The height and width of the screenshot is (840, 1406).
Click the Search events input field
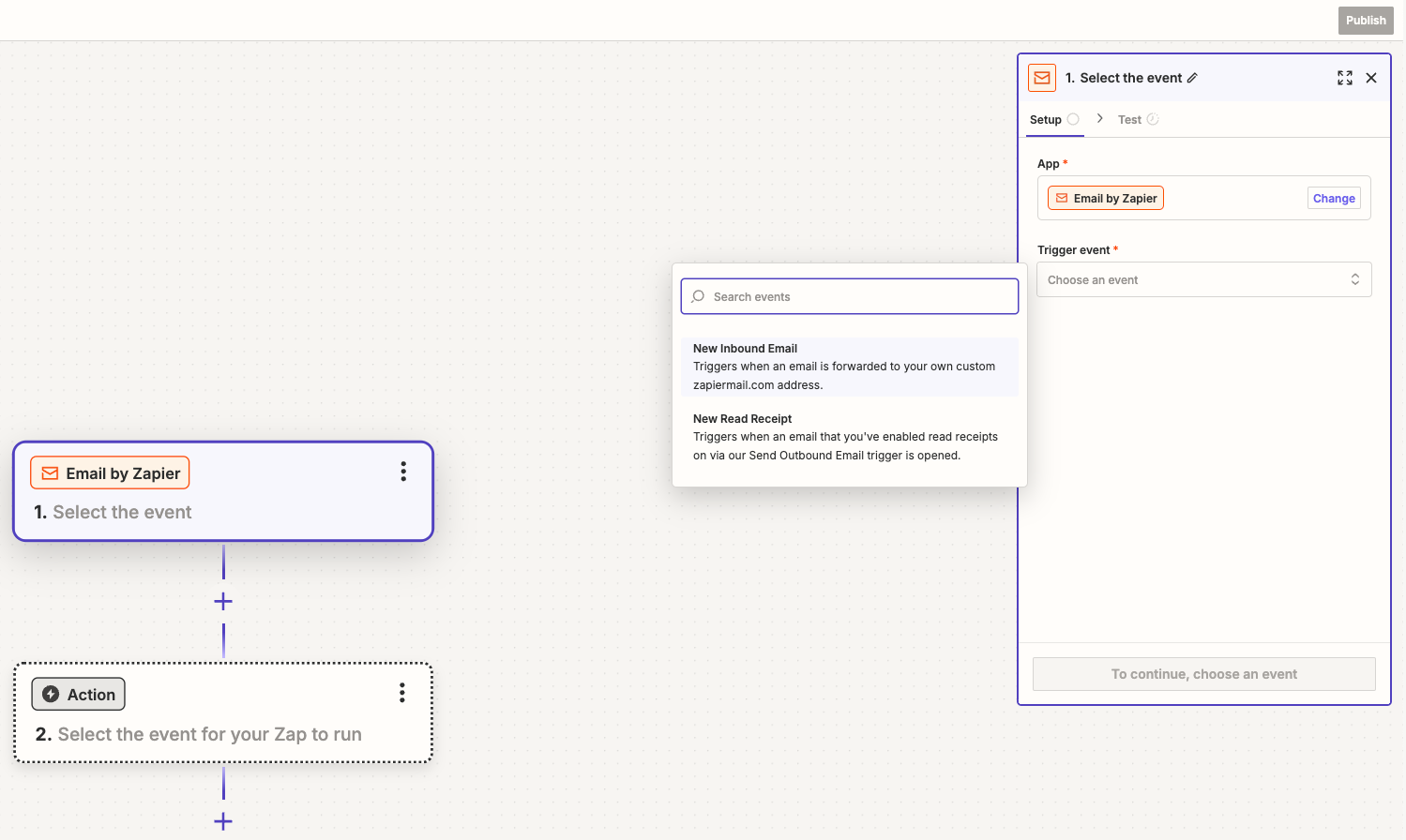pyautogui.click(x=858, y=296)
